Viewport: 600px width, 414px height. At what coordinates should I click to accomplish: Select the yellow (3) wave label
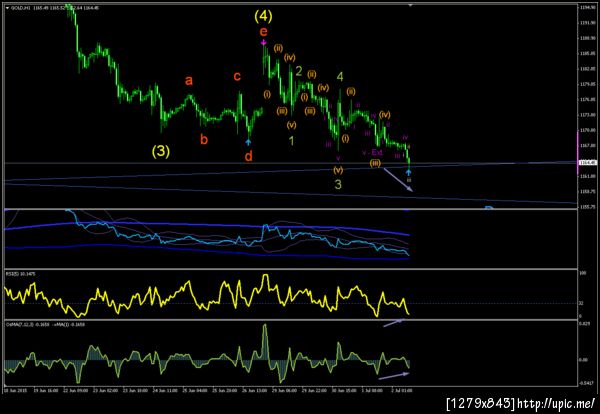point(160,152)
